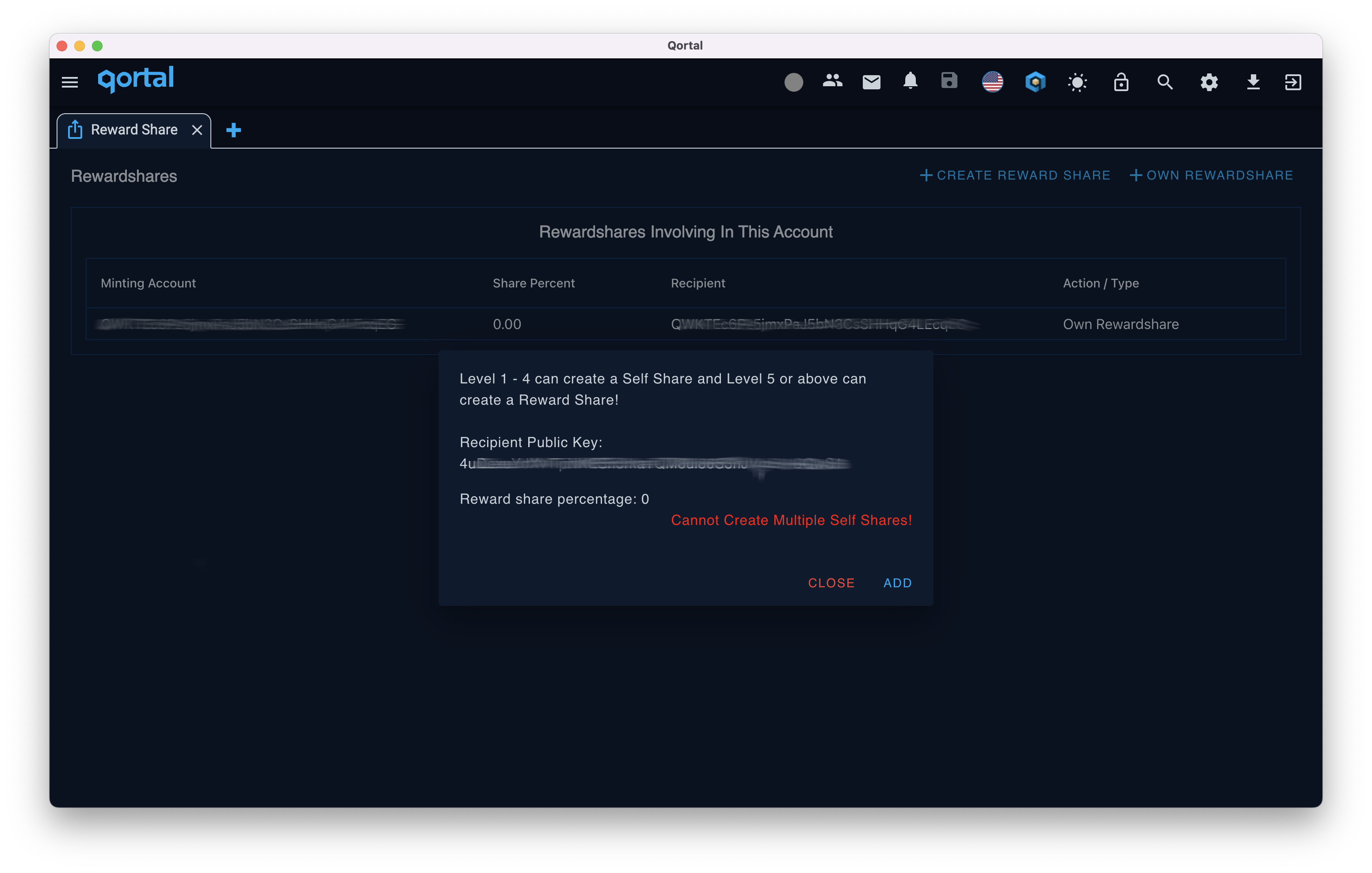Click the save floppy disk icon
The width and height of the screenshot is (1372, 873).
pos(949,80)
